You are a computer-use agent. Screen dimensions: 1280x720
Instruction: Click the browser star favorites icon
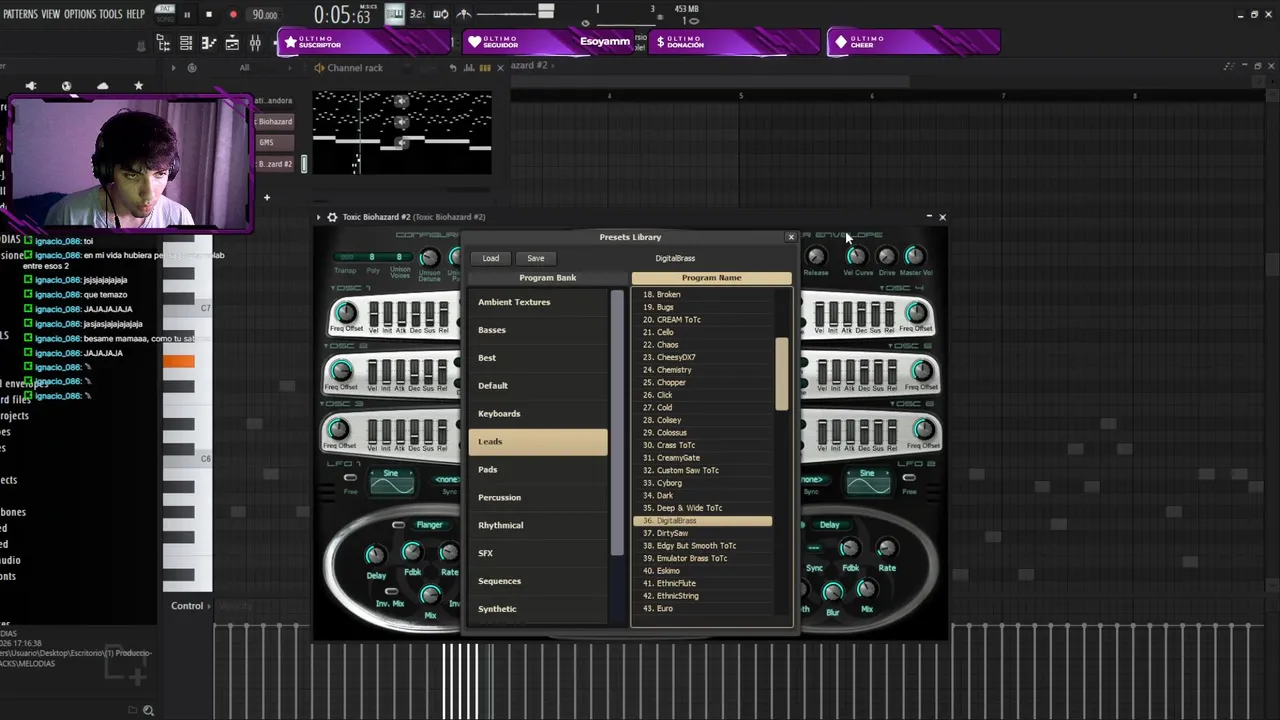[138, 86]
